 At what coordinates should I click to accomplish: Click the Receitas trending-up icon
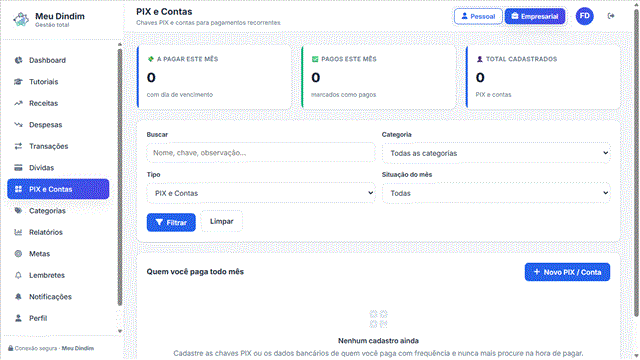(x=18, y=103)
